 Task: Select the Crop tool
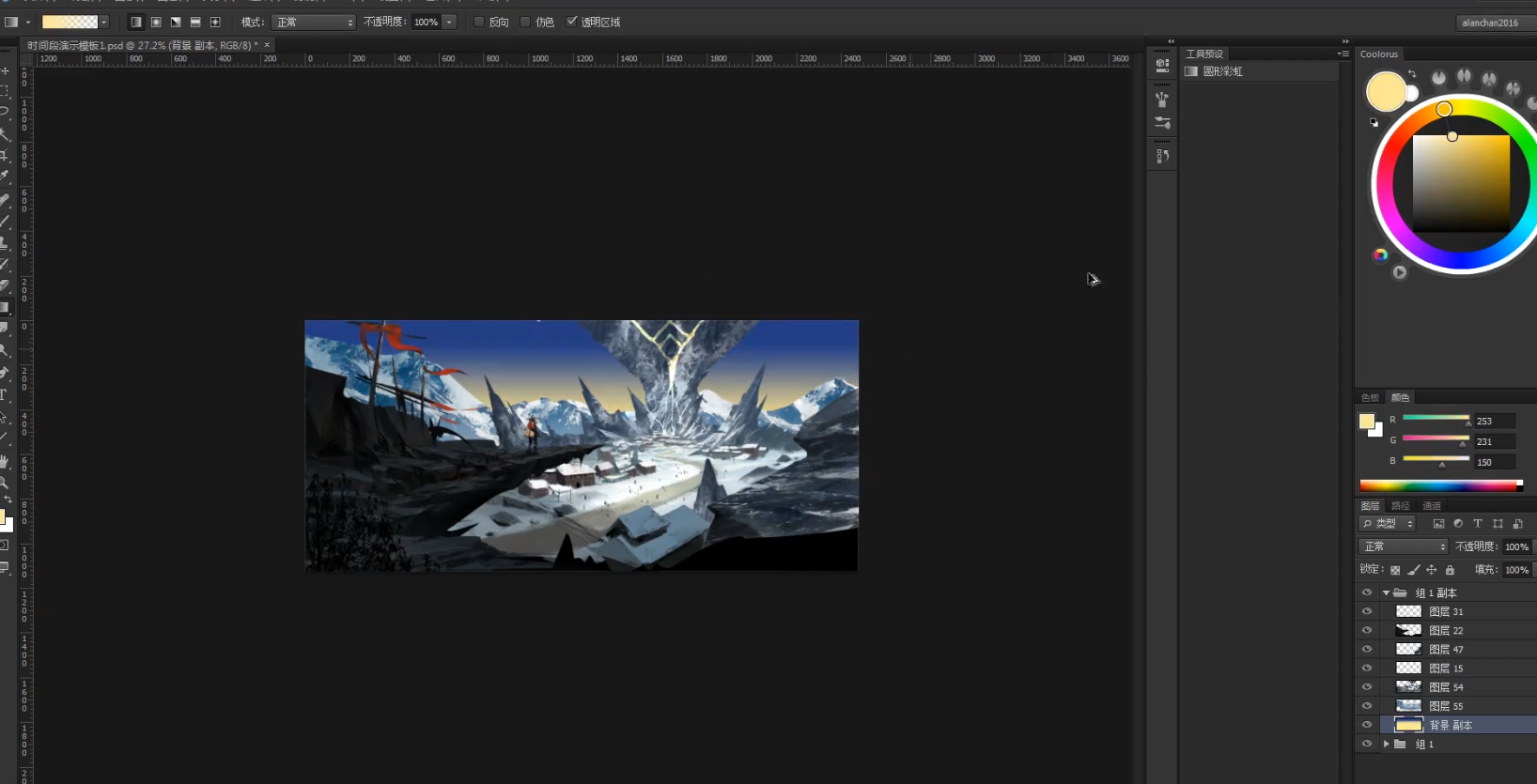tap(5, 156)
